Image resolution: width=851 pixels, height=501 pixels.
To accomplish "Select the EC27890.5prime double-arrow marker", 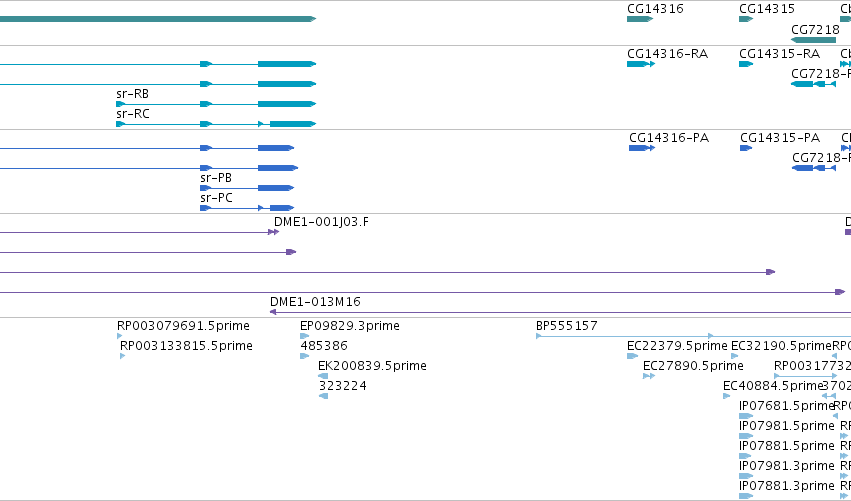I will point(649,376).
